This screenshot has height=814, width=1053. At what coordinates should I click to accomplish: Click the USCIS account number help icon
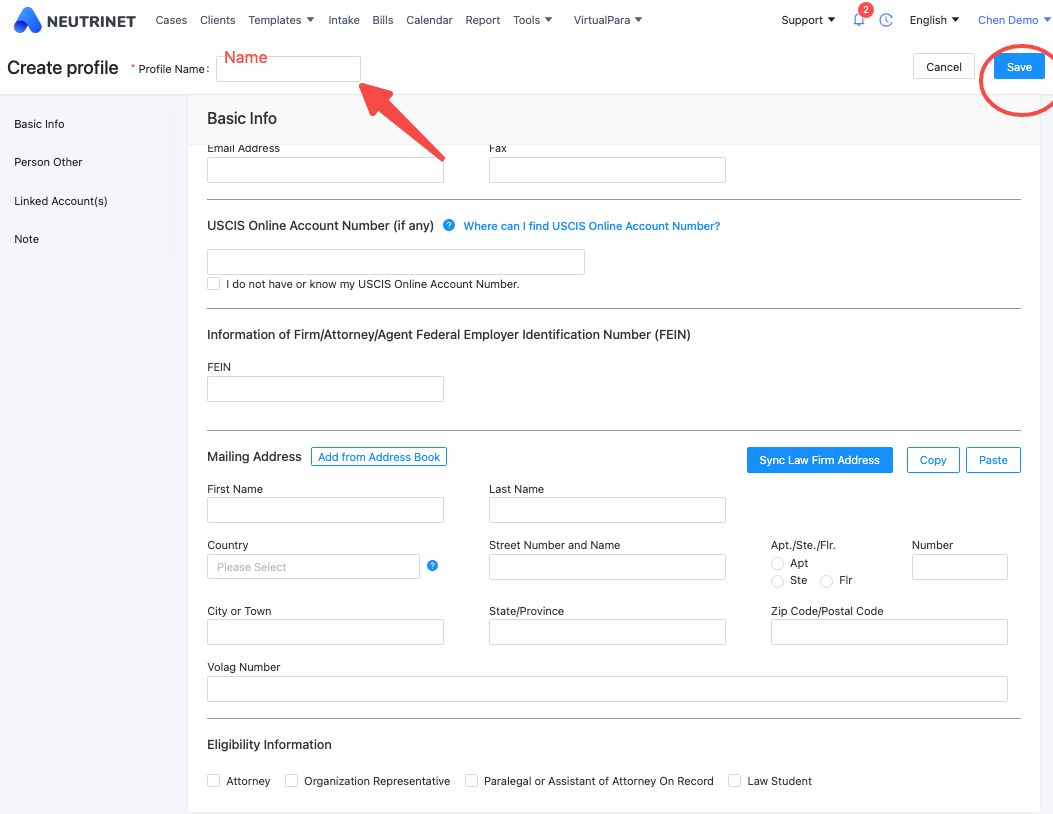(449, 225)
